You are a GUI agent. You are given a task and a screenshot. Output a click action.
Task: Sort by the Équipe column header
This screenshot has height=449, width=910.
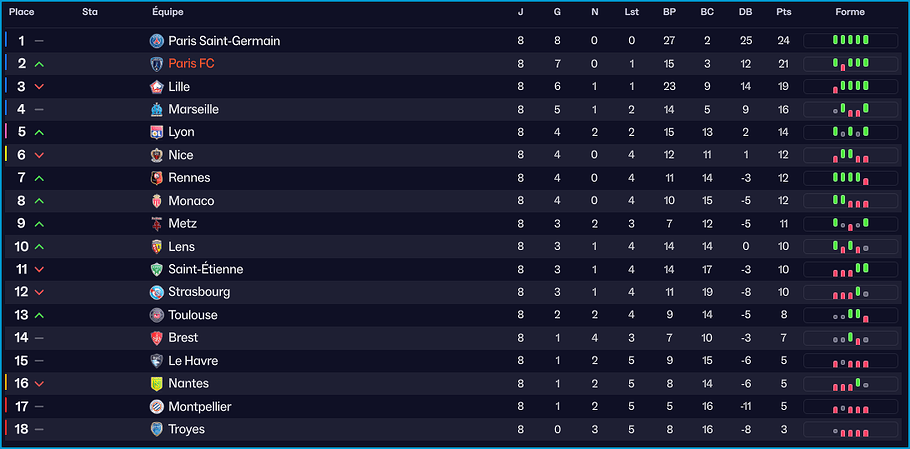click(167, 12)
